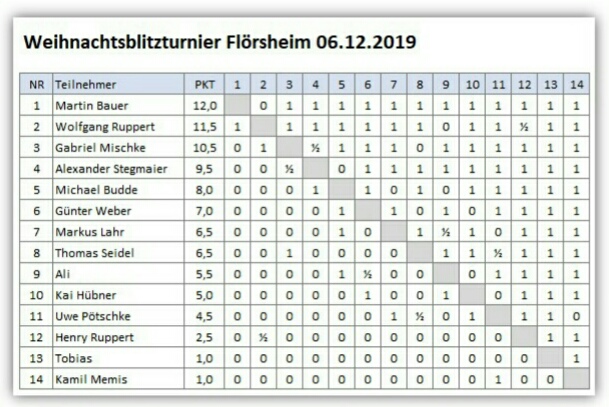This screenshot has height=407, width=609.
Task: Select the Henry Ruppert name cell
Action: point(90,337)
